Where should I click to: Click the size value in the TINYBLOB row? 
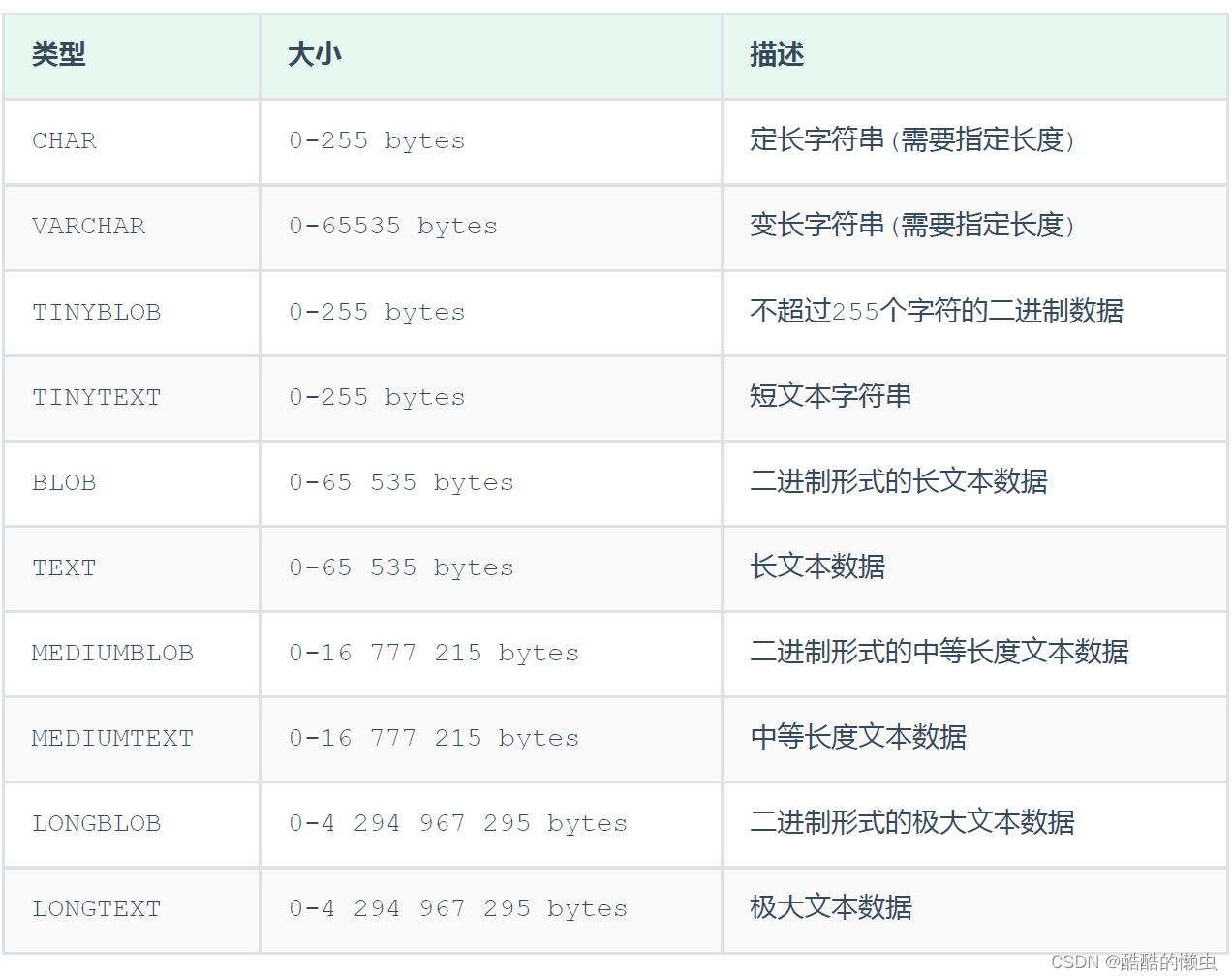(377, 312)
